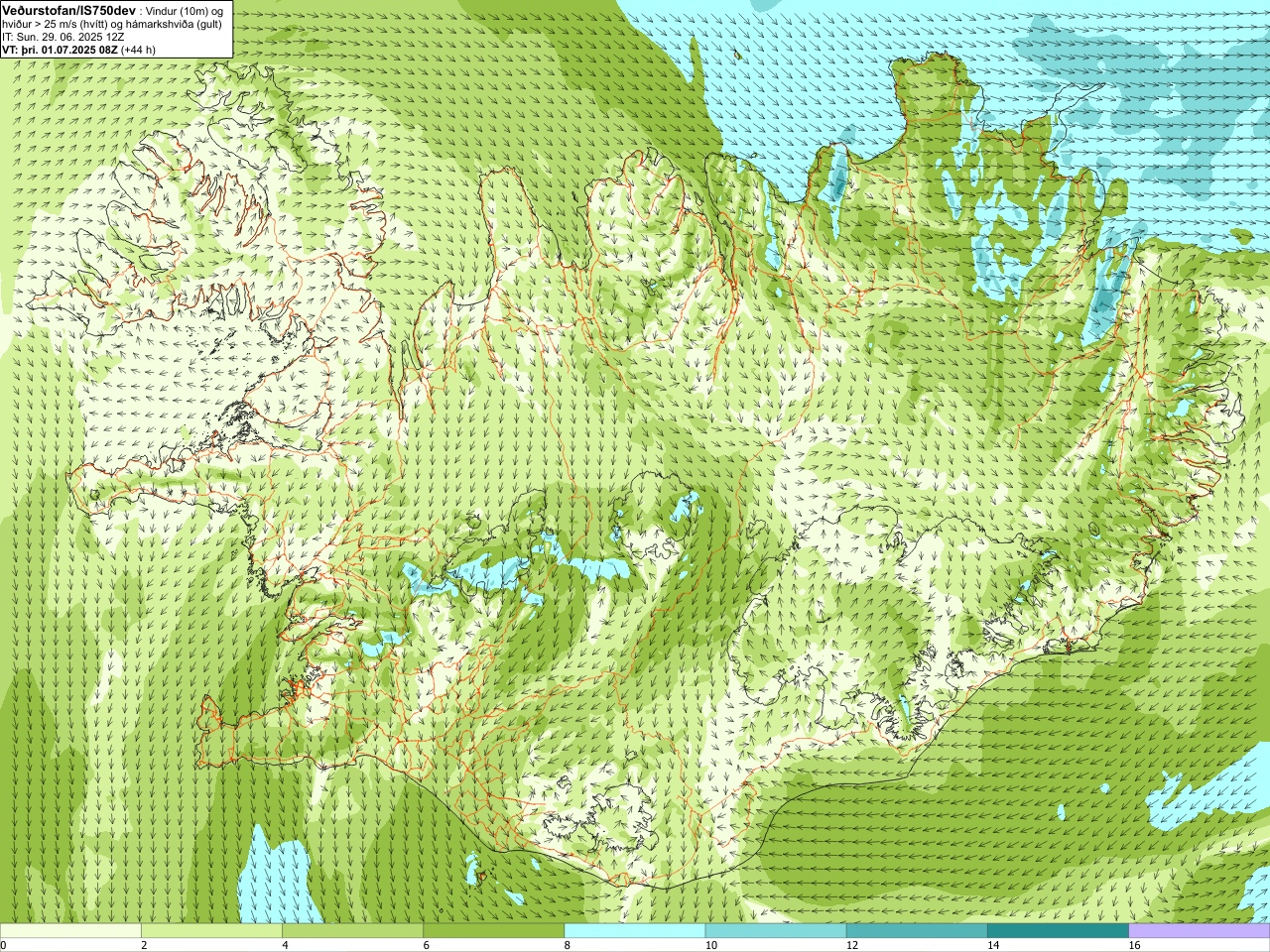Screen dimensions: 1270x952
Task: Click the legend tick label '6'
Action: coord(426,945)
